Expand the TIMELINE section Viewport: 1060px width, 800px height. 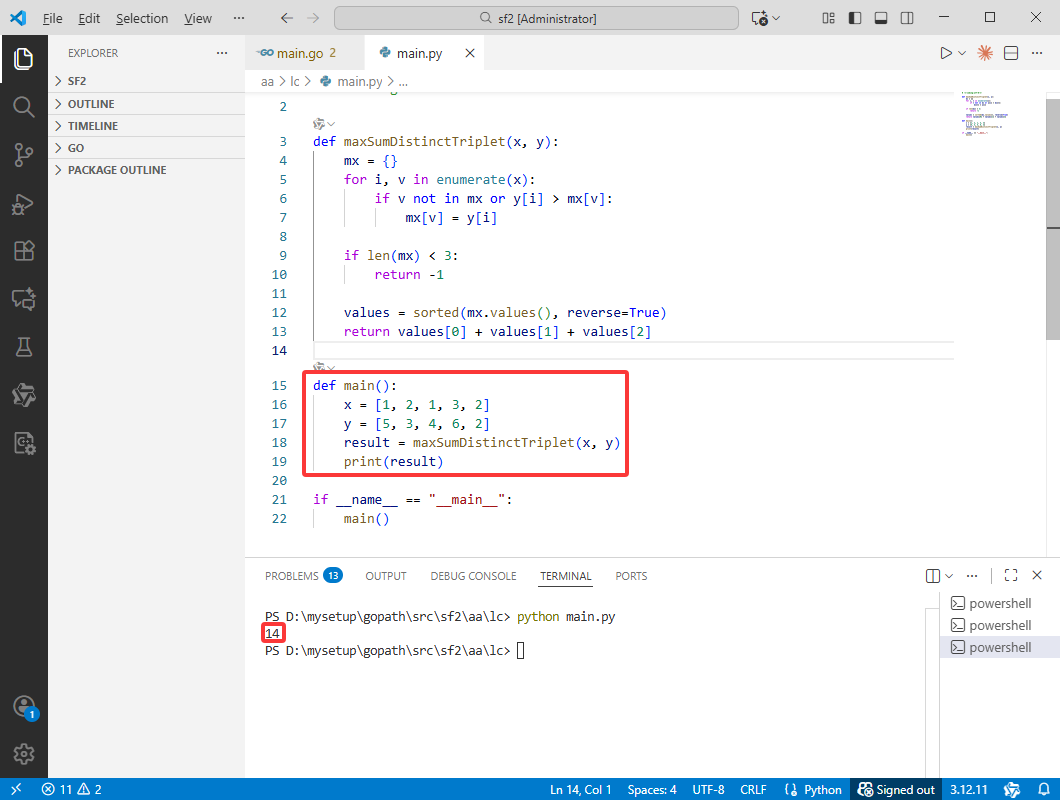tap(146, 126)
